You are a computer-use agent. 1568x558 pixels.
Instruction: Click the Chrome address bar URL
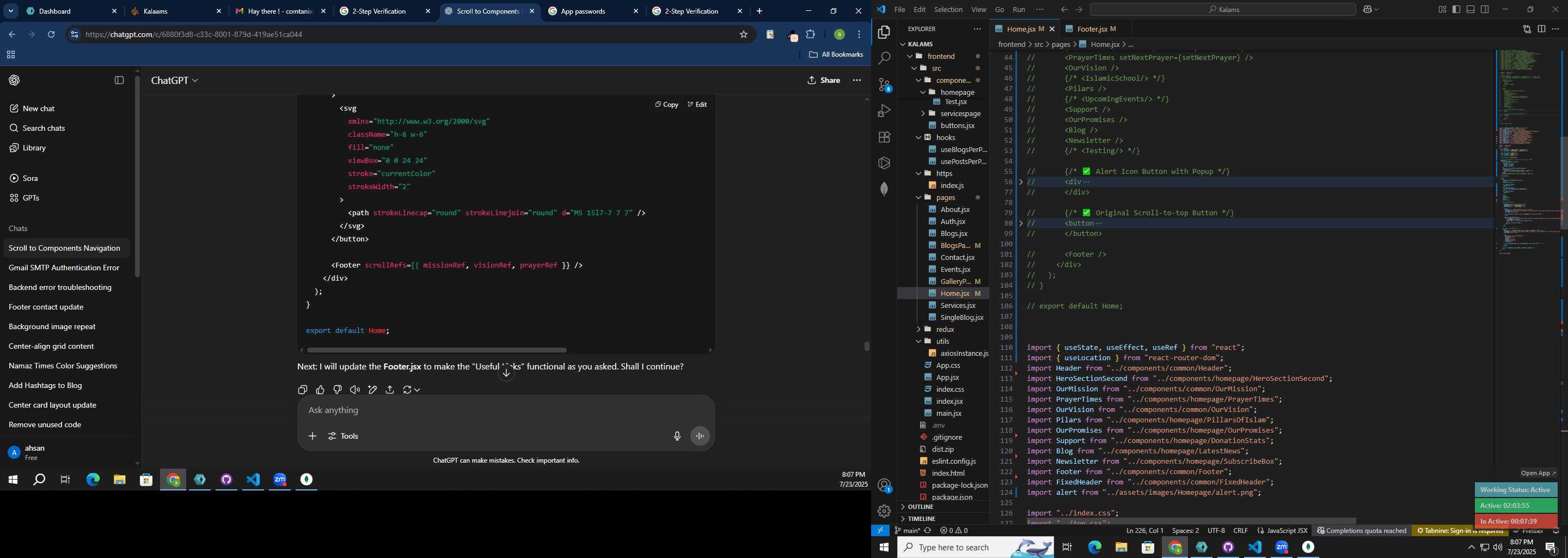(194, 35)
